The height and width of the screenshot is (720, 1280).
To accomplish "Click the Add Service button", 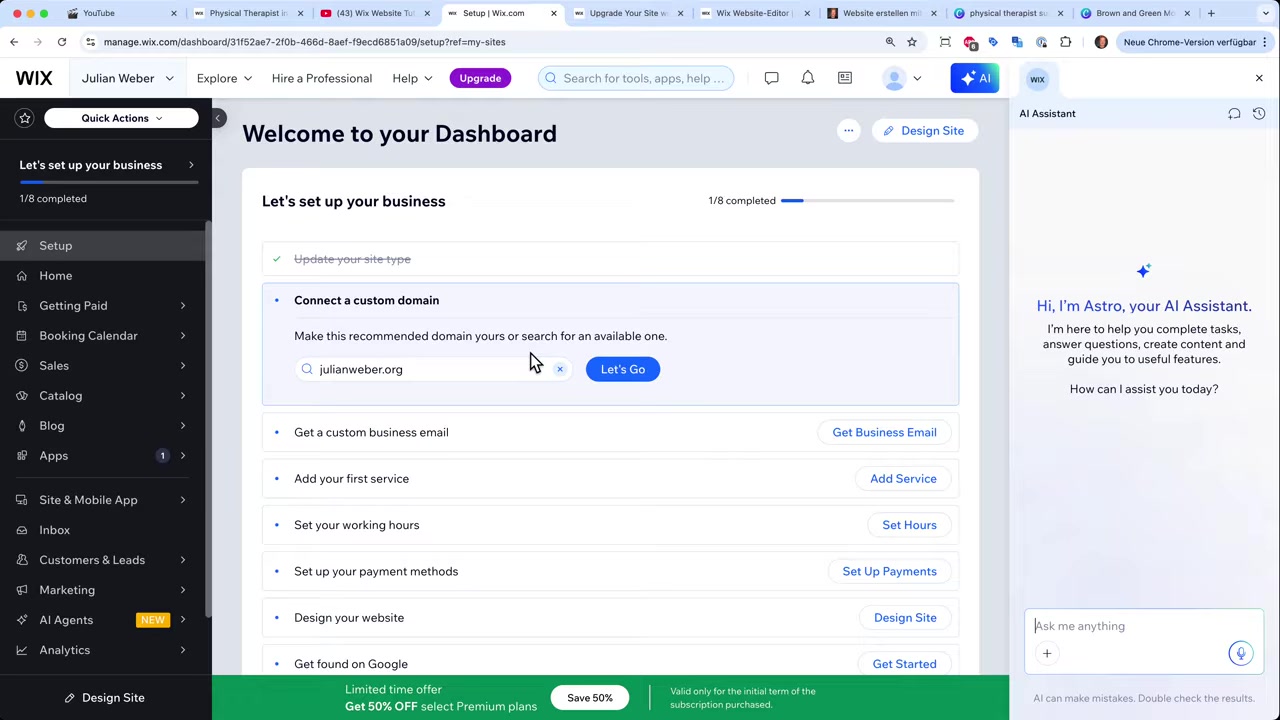I will point(903,479).
